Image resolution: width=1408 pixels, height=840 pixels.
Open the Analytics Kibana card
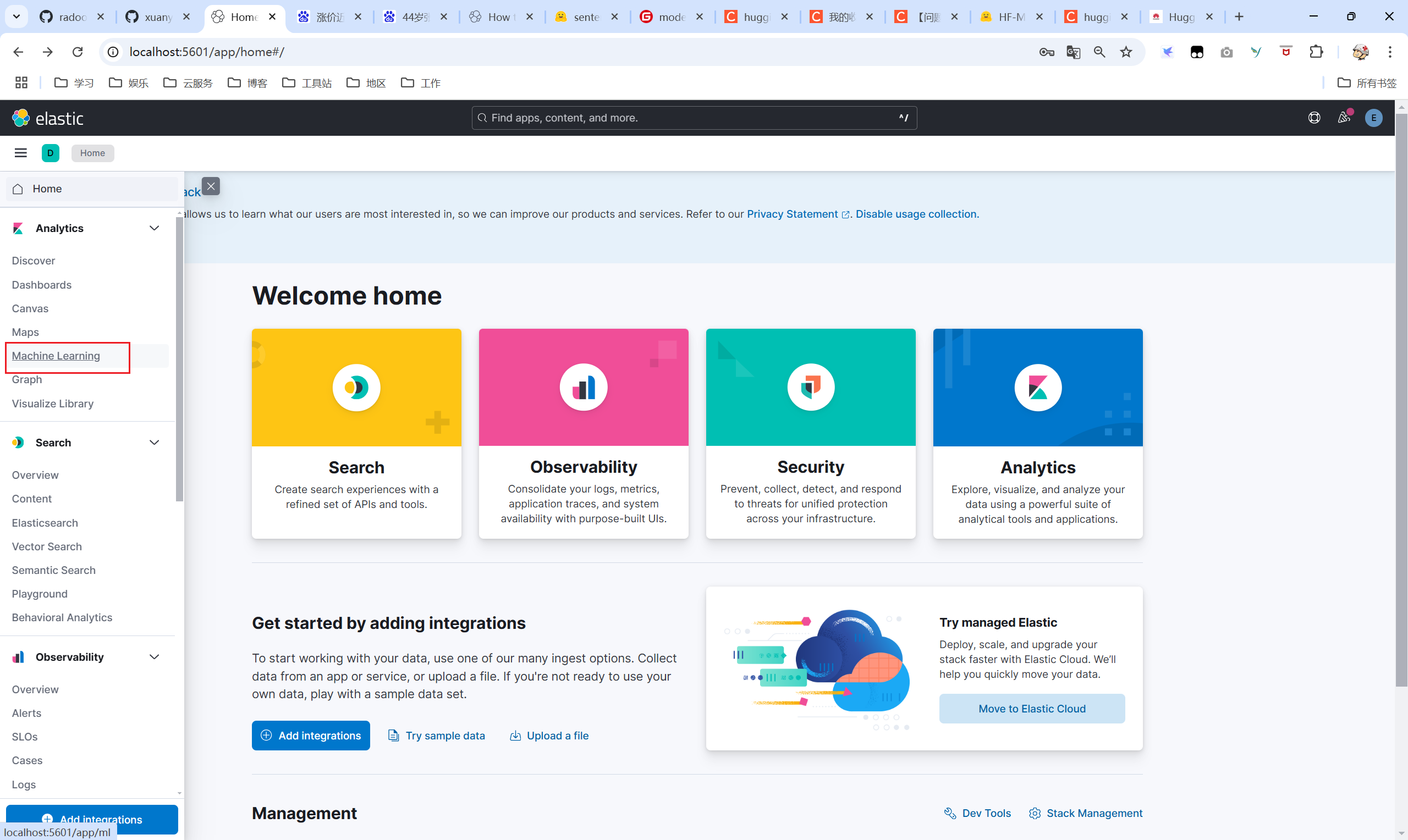point(1037,388)
